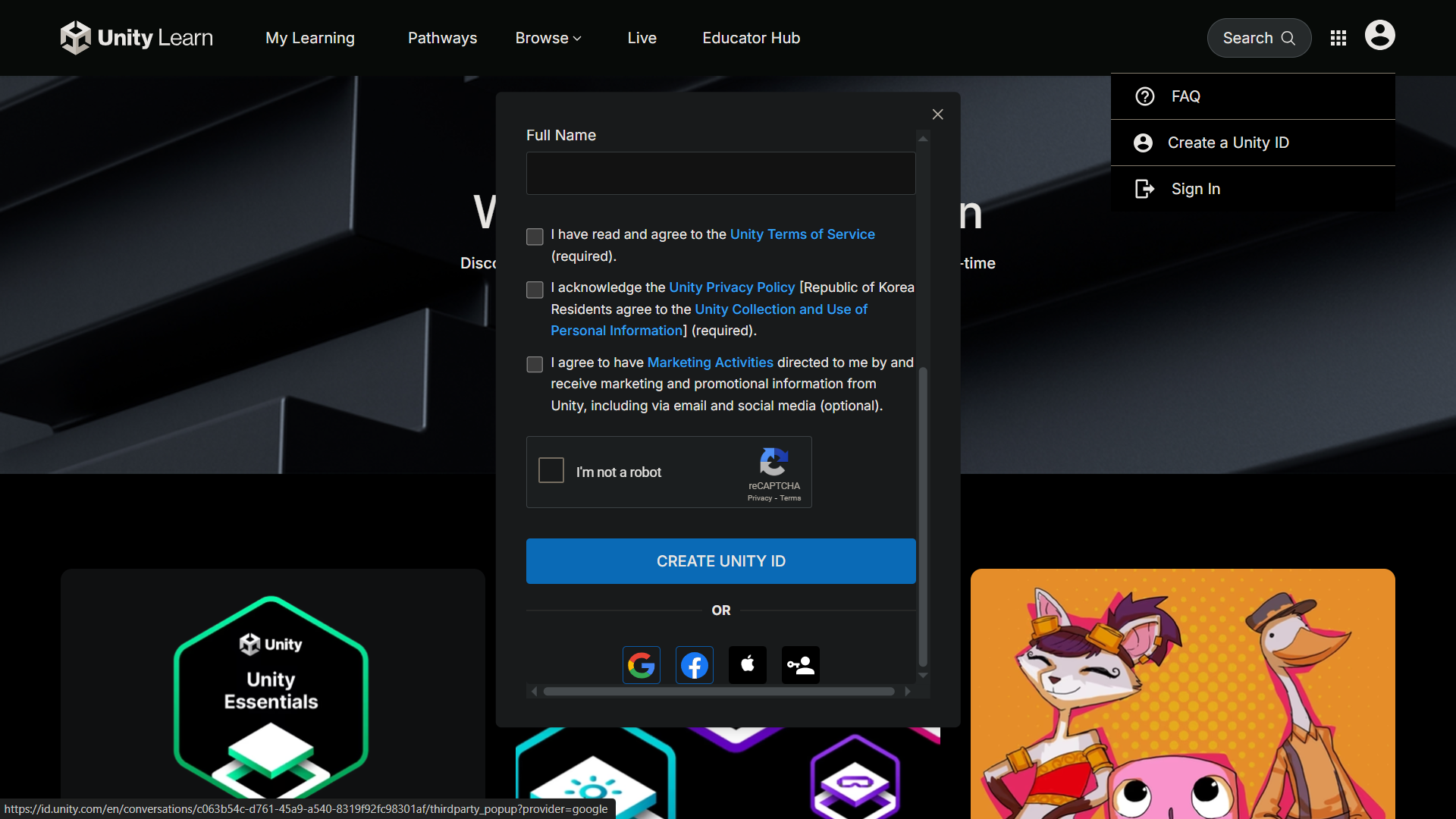Tick the I'm not a robot checkbox
This screenshot has width=1456, height=819.
point(551,470)
